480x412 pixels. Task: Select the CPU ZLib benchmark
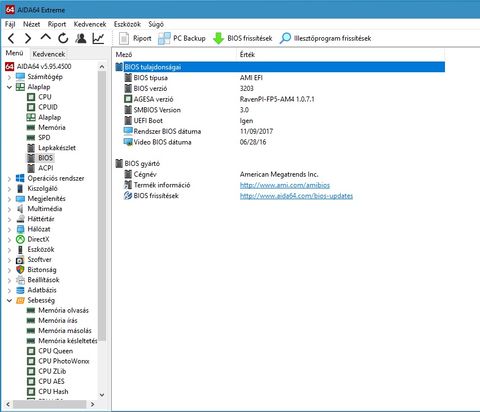[46, 371]
